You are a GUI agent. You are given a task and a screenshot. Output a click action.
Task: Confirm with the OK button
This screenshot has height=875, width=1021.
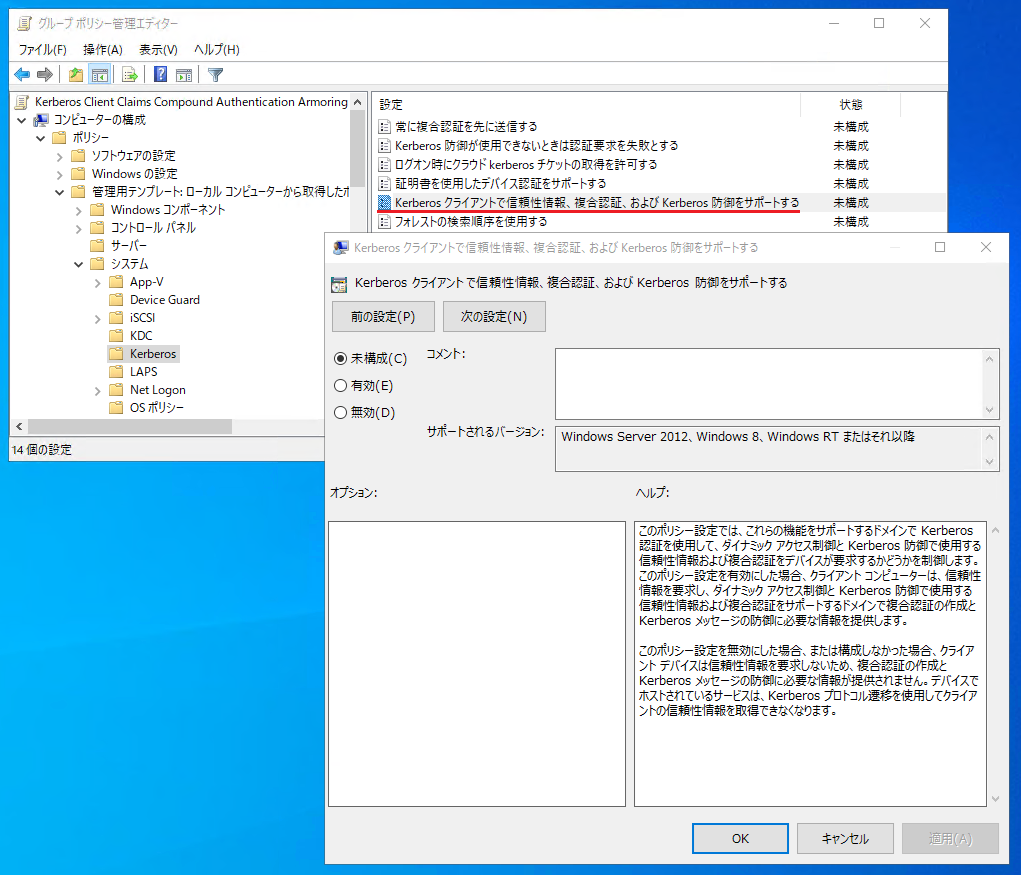740,839
